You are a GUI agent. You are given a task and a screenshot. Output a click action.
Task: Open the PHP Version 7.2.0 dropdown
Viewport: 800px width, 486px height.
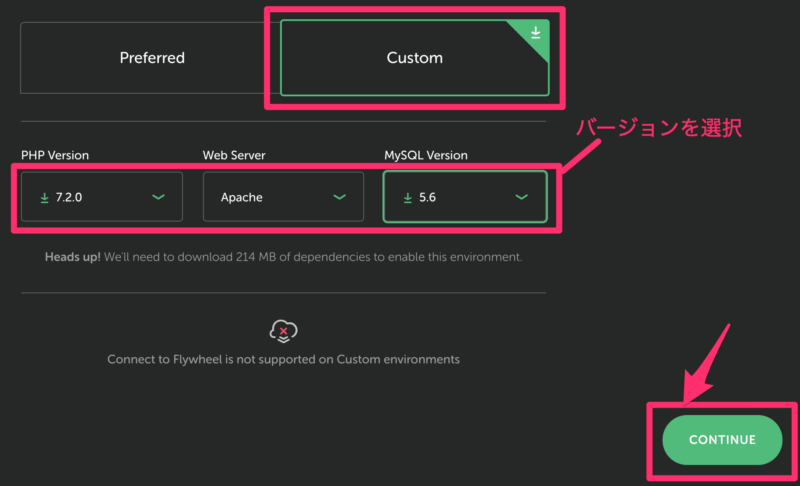point(102,197)
